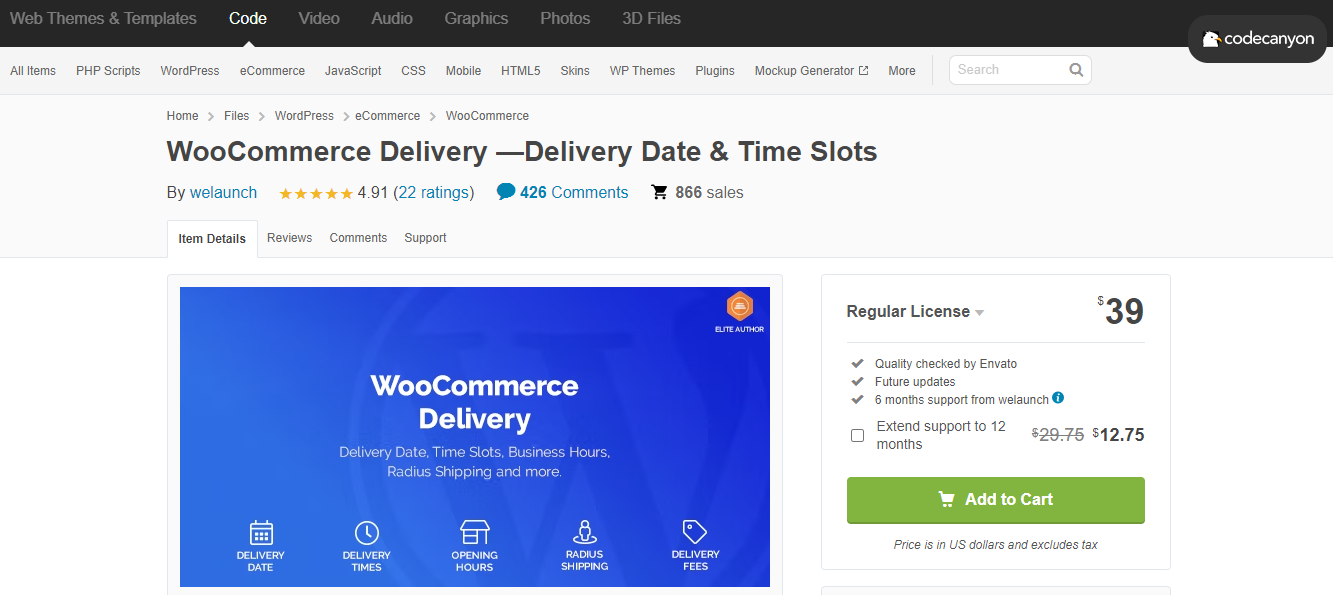Open All Items in the category bar
The image size is (1333, 595).
(x=33, y=71)
